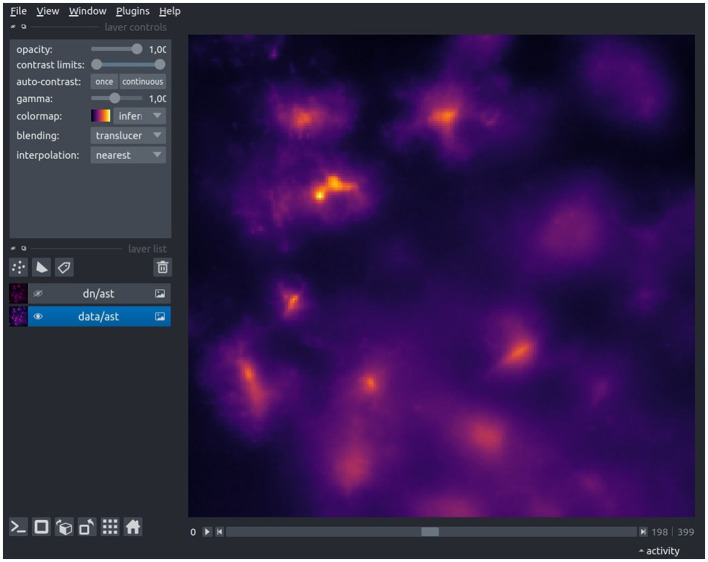This screenshot has height=562, width=708.
Task: Show the hidden dn/ast layer
Action: click(x=38, y=293)
